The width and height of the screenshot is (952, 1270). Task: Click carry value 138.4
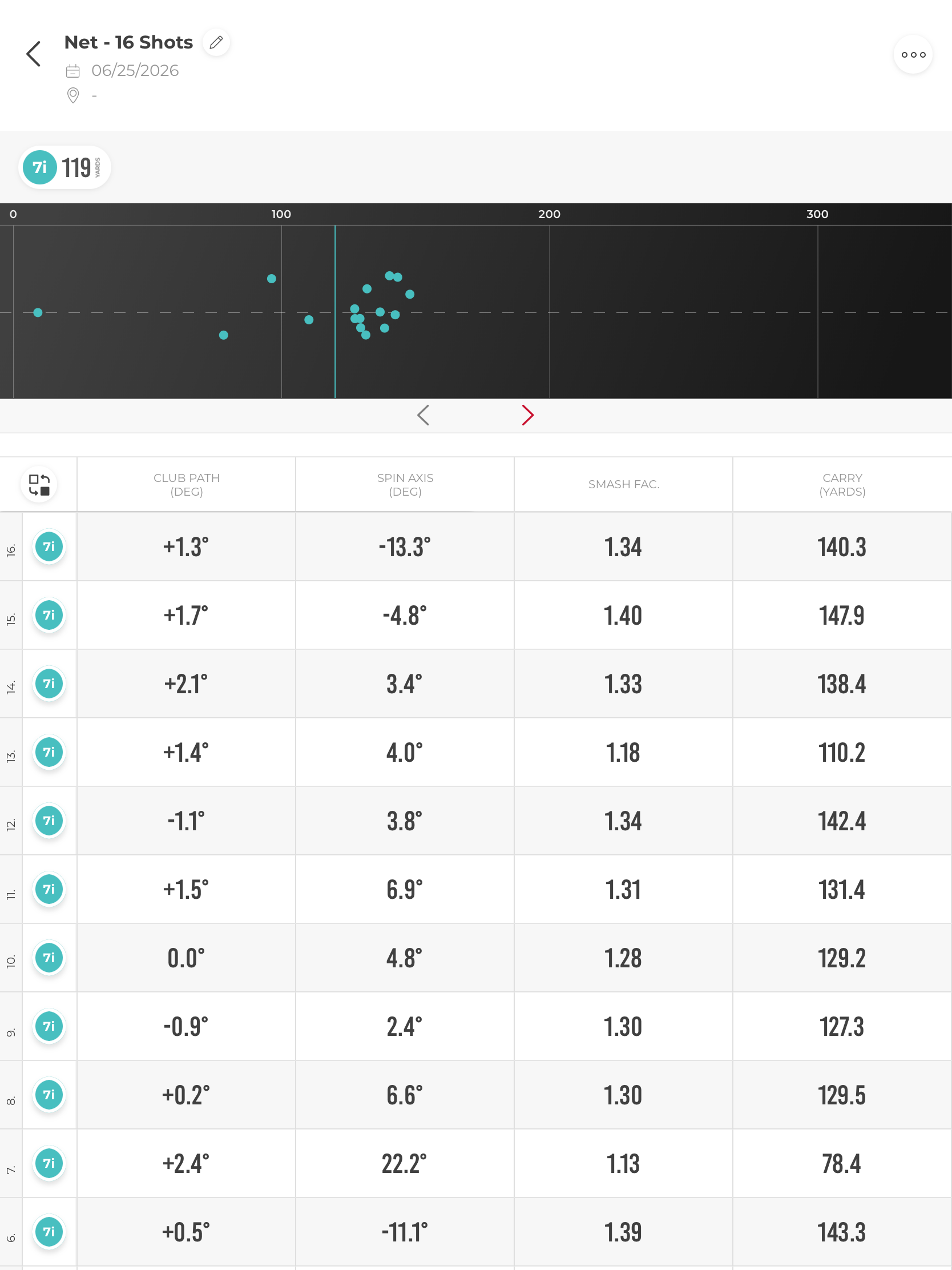pos(842,684)
